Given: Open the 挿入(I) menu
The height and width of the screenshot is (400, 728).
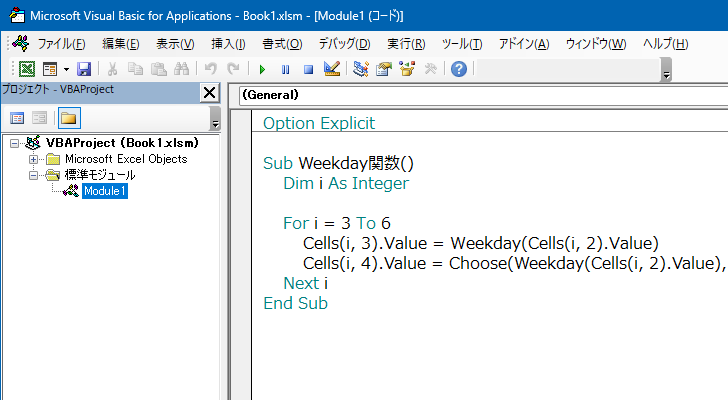Looking at the screenshot, I should coord(228,44).
